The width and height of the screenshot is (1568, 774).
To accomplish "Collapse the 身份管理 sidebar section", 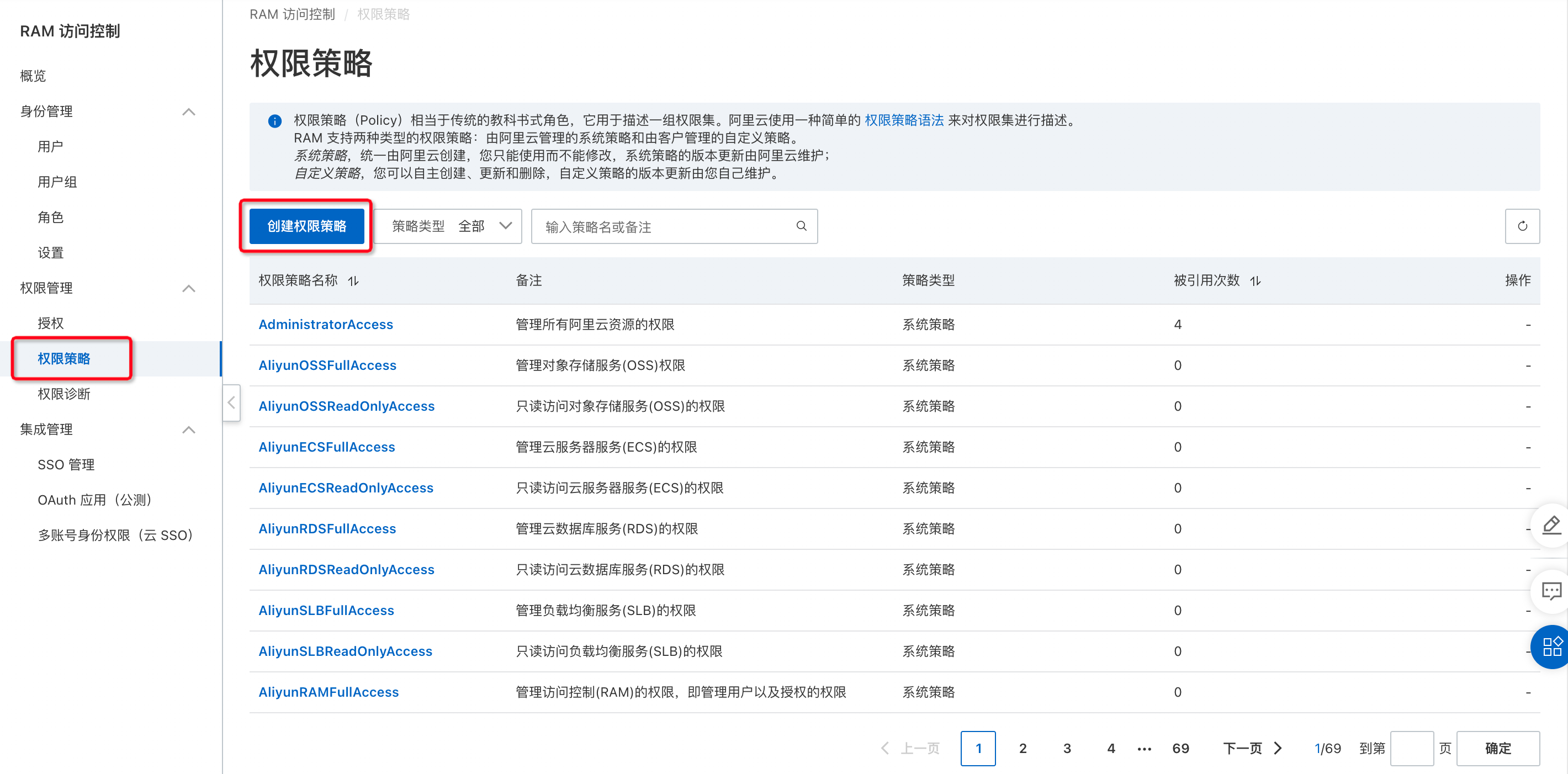I will point(189,112).
